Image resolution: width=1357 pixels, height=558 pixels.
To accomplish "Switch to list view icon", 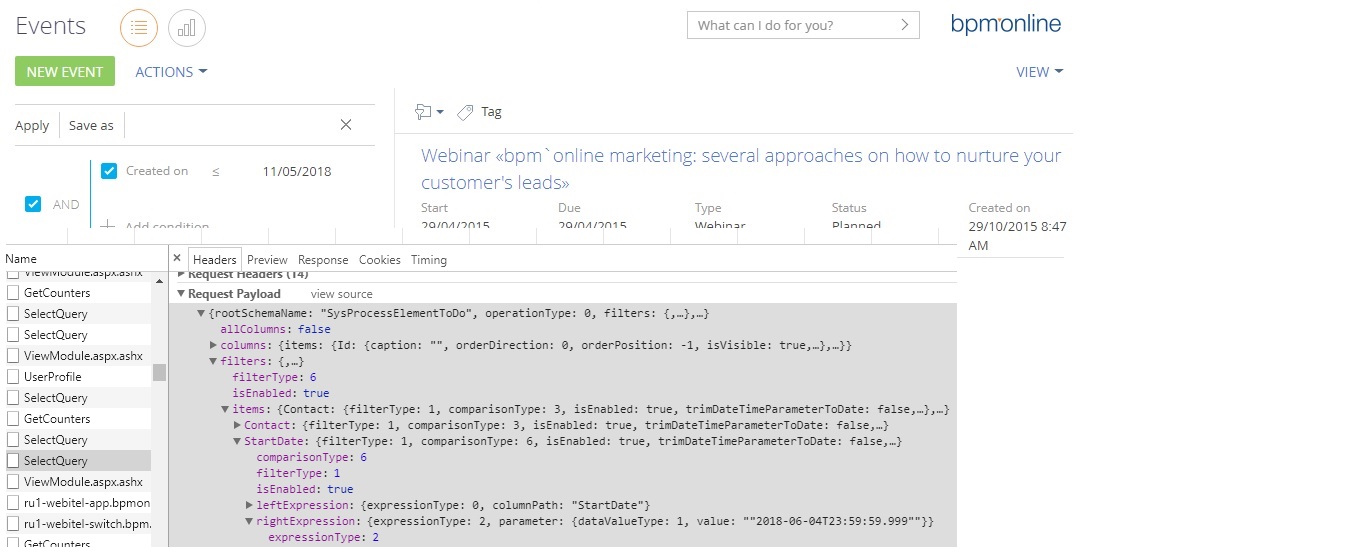I will coord(139,27).
